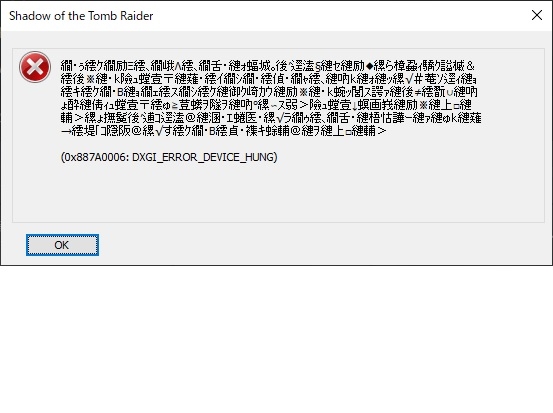This screenshot has width=553, height=413.
Task: Click the 0x887A0006 hex code
Action: 95,157
